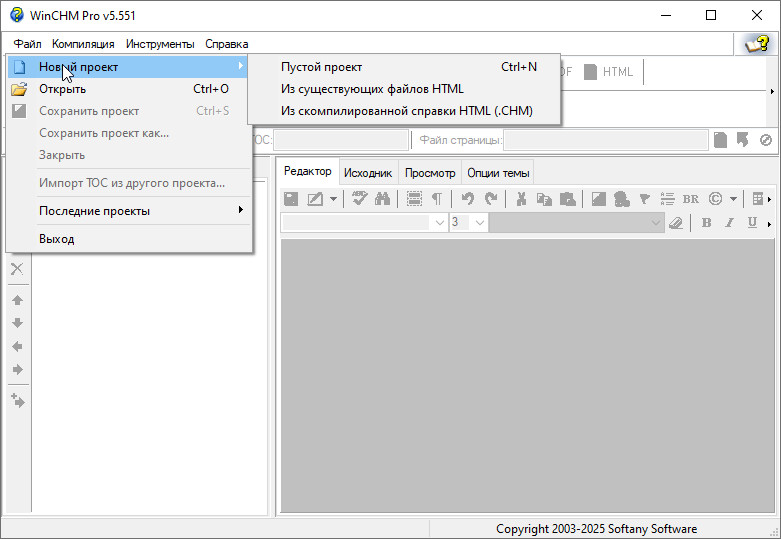The width and height of the screenshot is (781, 539).
Task: Click Выход in the File menu
Action: click(x=56, y=239)
